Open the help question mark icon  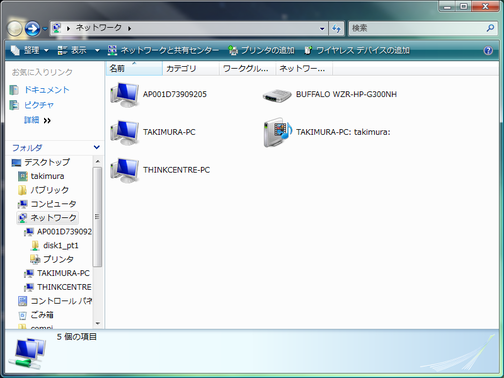pyautogui.click(x=488, y=50)
